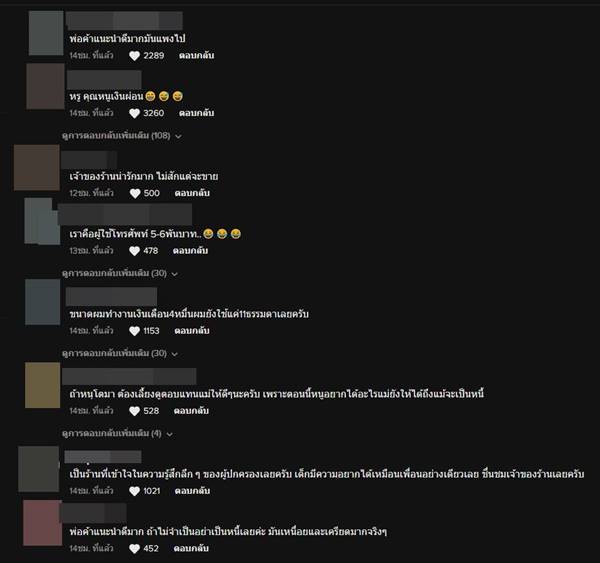600x563 pixels.
Task: Reply to the comment with 3260 likes
Action: point(196,113)
